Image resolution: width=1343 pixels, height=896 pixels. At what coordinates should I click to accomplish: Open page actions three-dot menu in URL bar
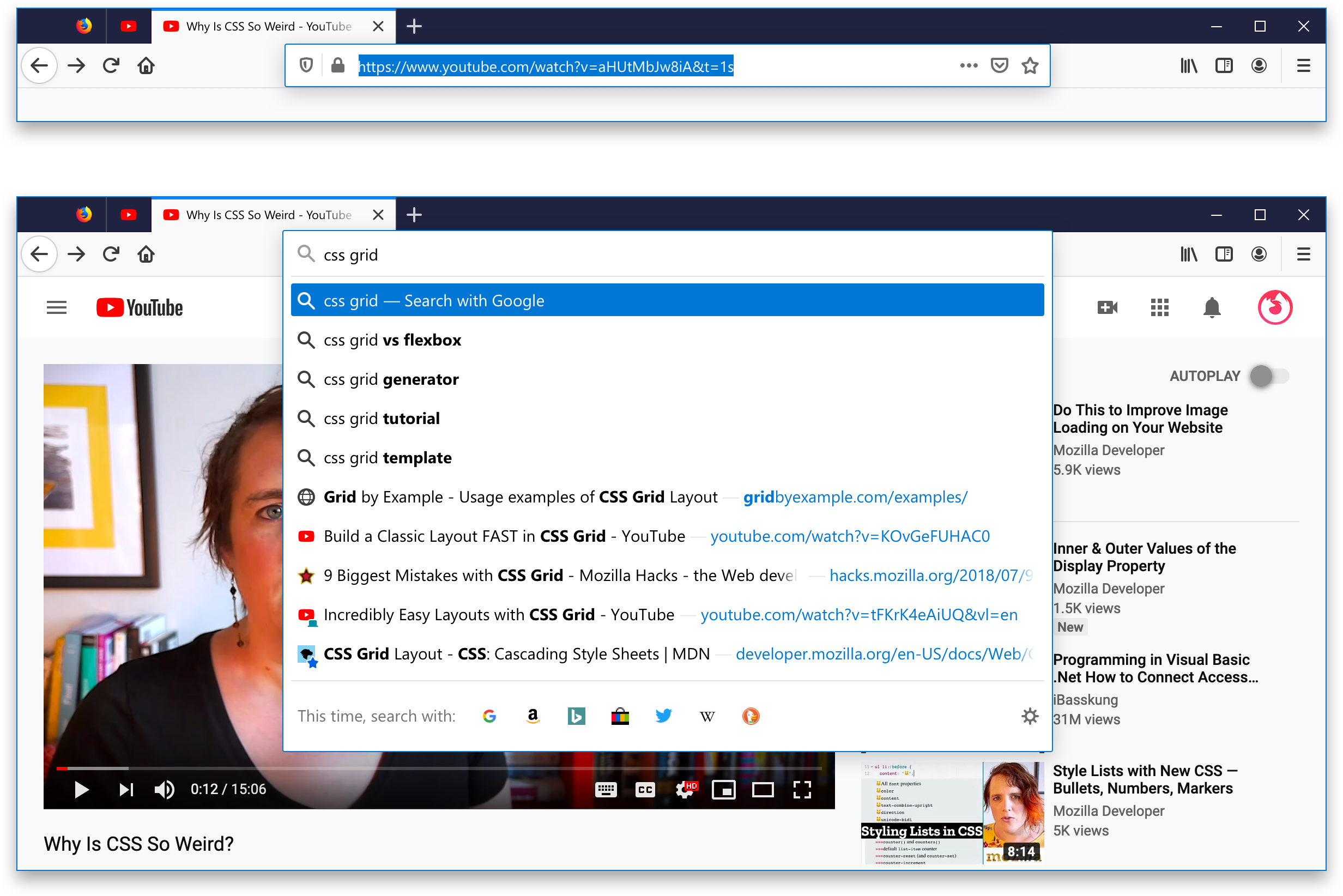pos(969,66)
